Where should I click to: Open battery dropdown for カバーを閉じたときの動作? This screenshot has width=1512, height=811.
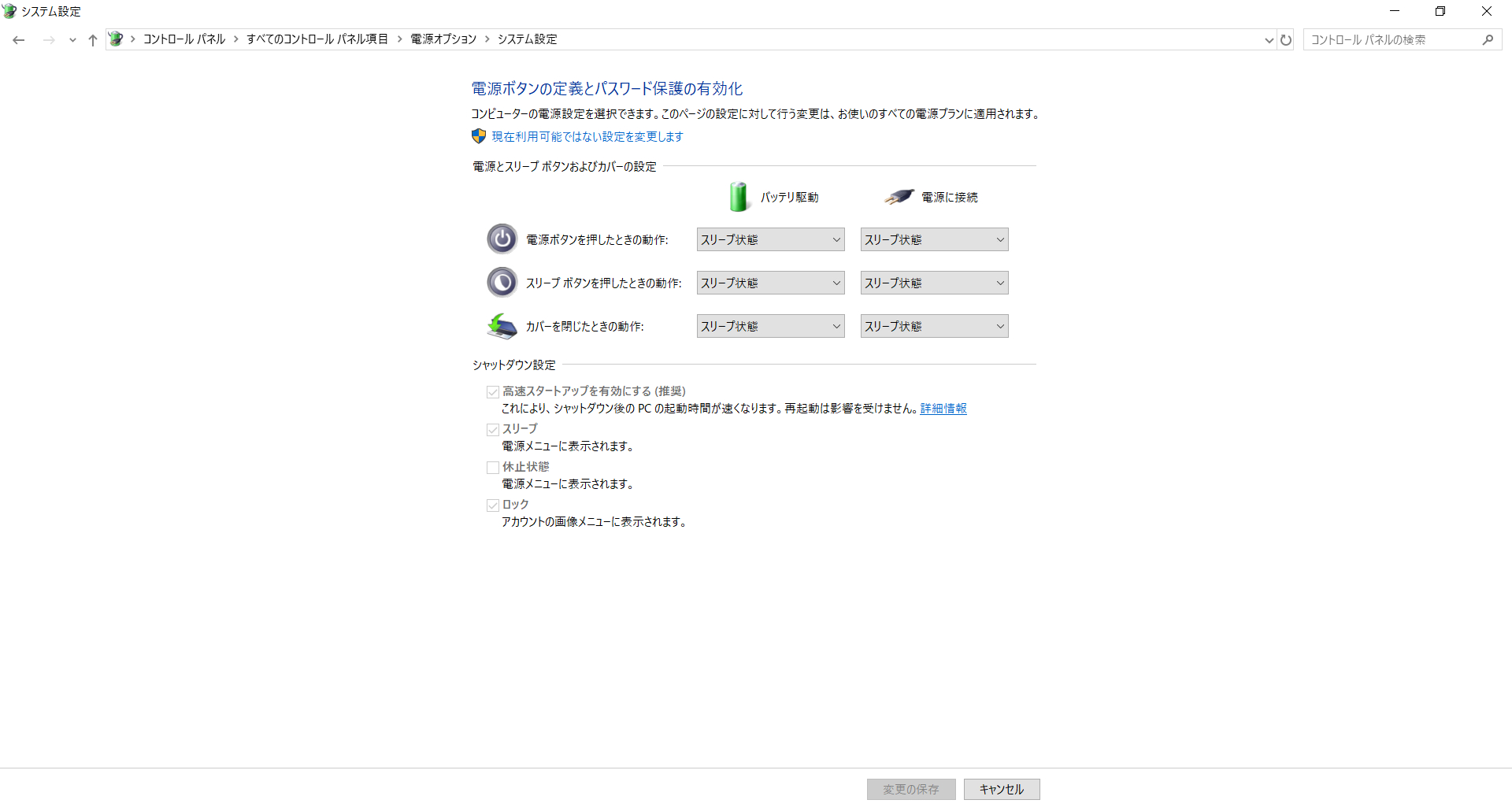tap(771, 326)
